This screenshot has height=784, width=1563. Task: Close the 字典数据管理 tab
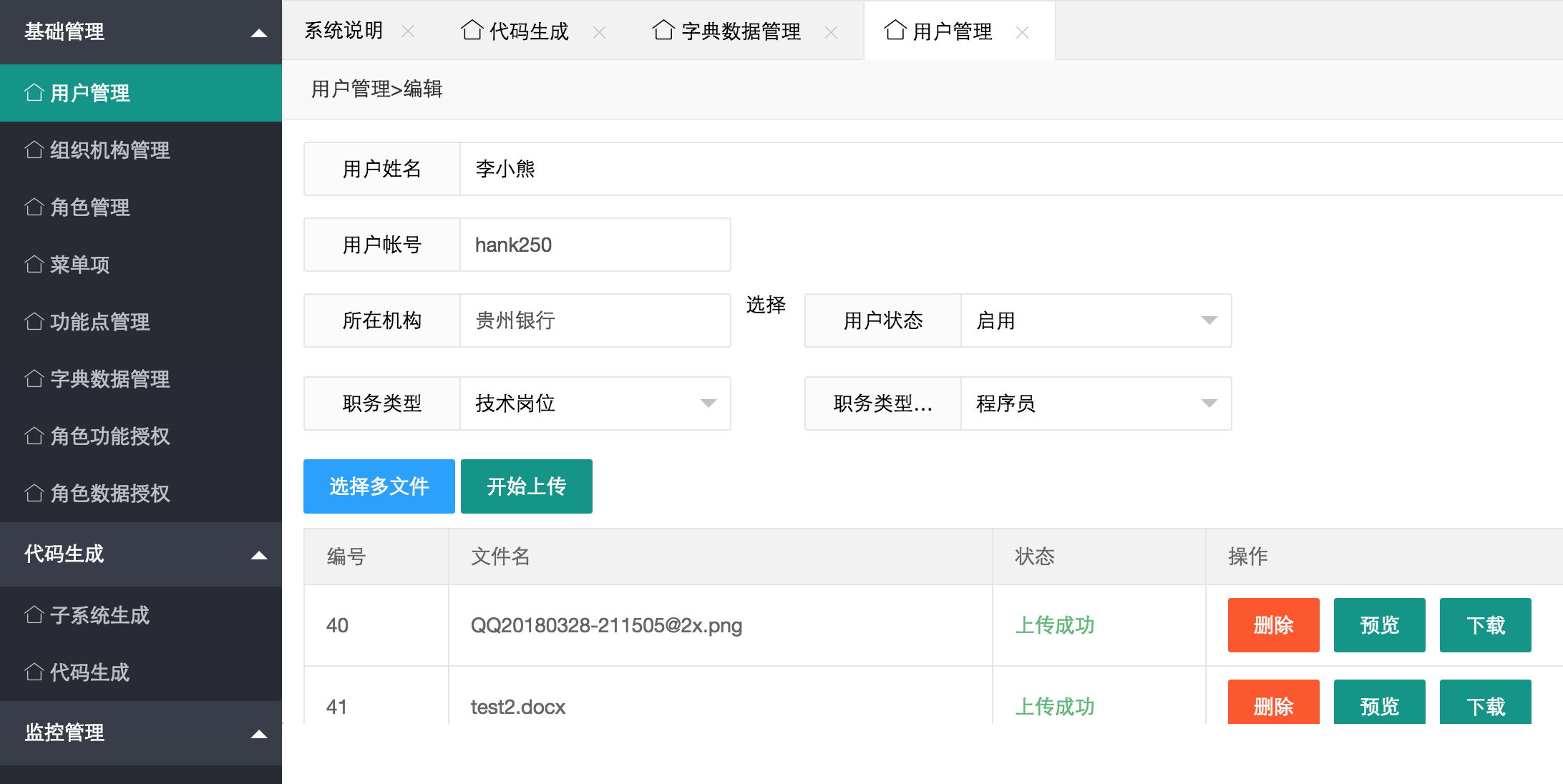coord(831,32)
